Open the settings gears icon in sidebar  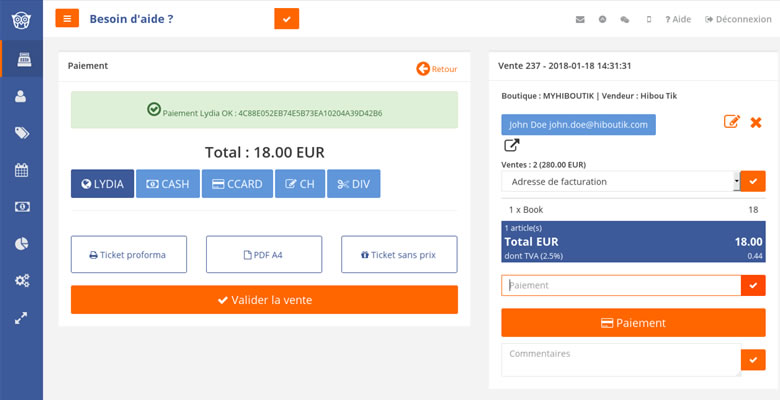tap(21, 280)
